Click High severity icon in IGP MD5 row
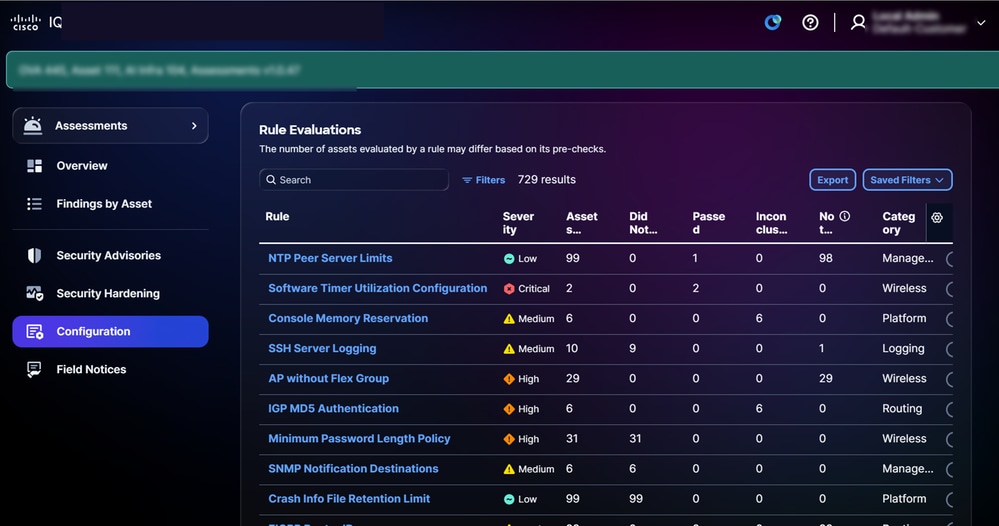This screenshot has height=526, width=999. point(509,409)
